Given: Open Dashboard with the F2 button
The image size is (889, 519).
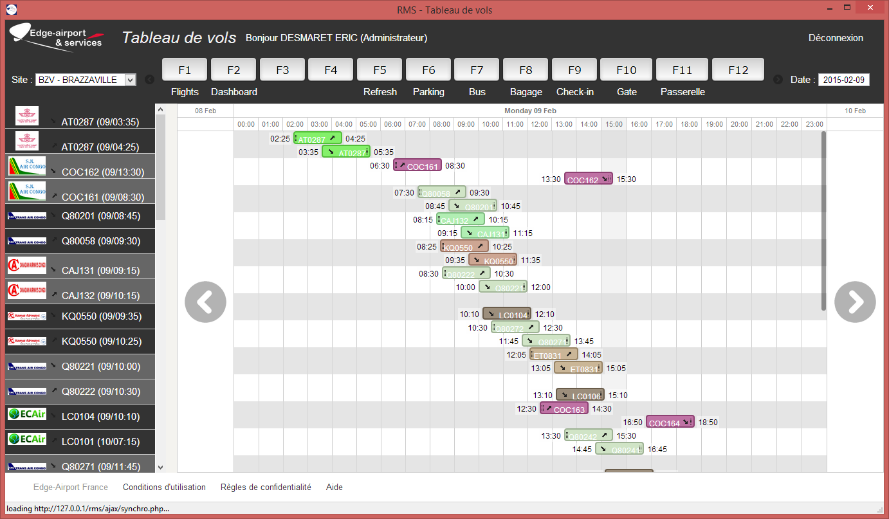Looking at the screenshot, I should coord(233,70).
